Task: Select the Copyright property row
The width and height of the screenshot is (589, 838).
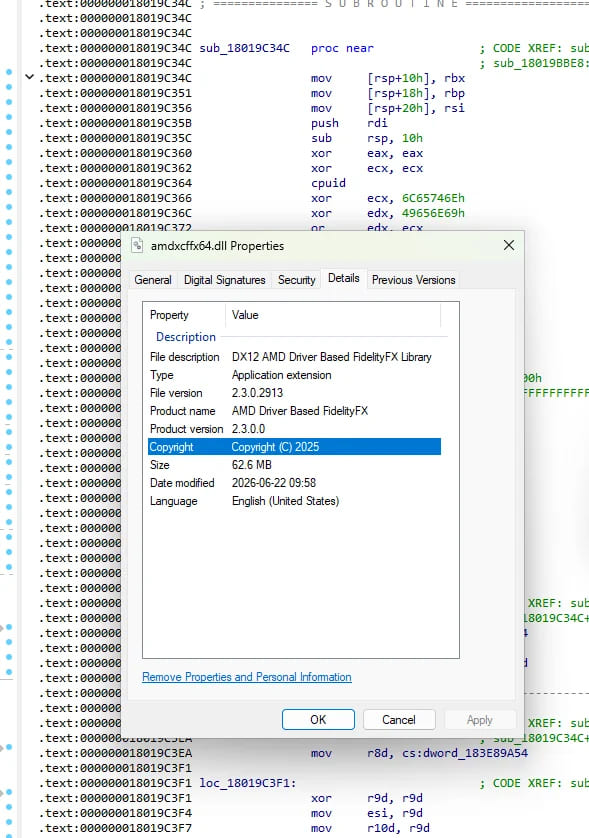Action: point(294,447)
